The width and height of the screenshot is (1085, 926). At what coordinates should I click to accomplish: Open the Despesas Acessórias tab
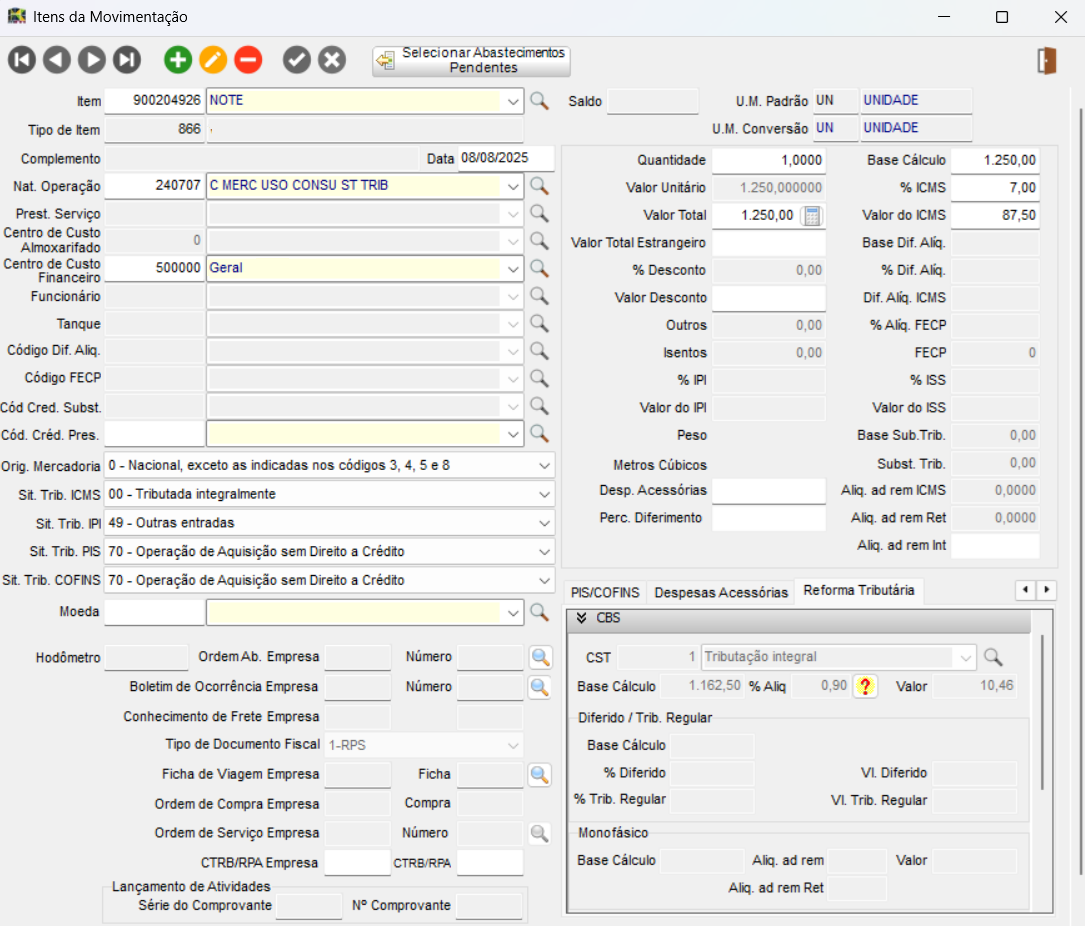(x=720, y=592)
